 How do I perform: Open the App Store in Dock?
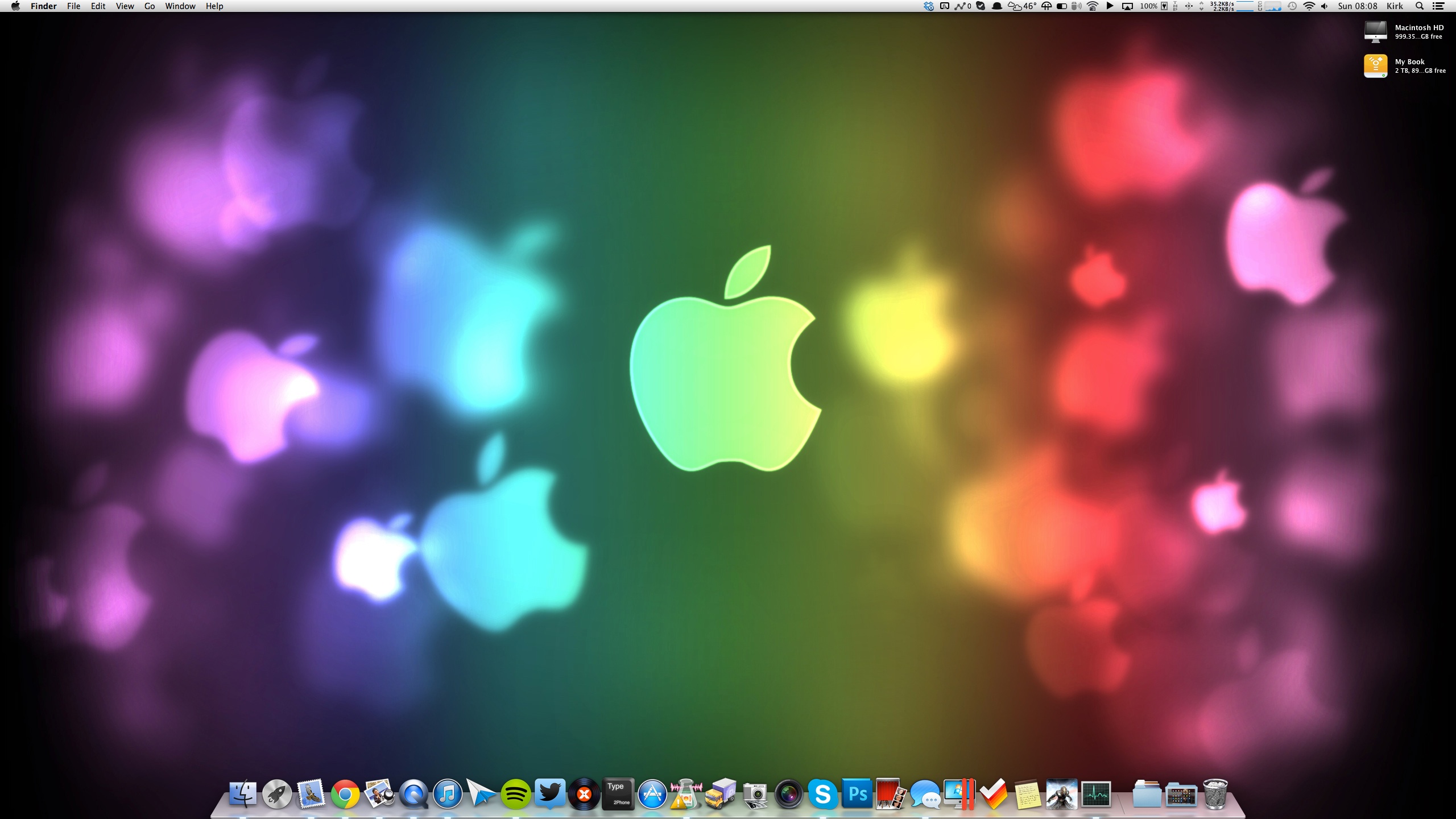(x=652, y=794)
